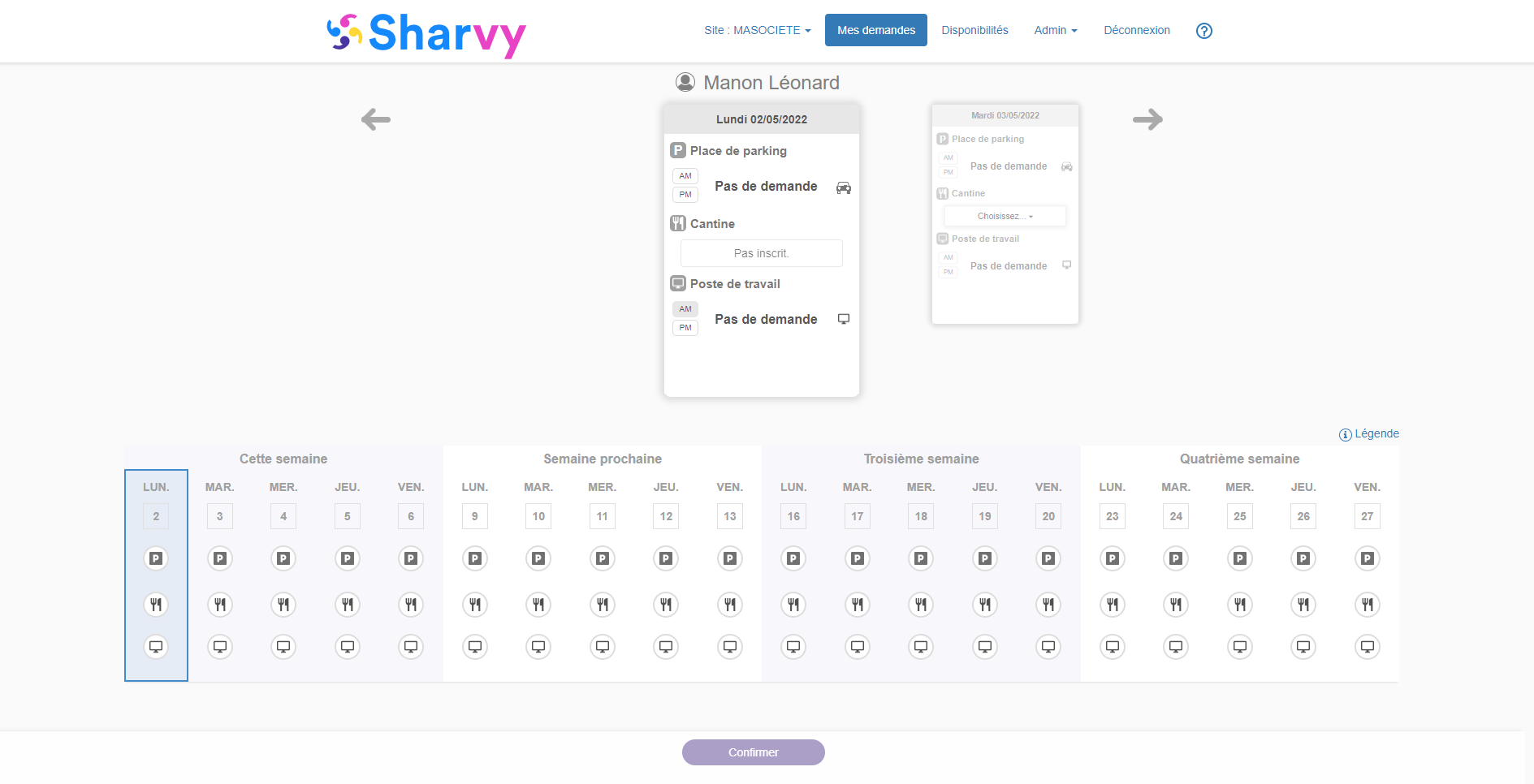Open Monday cantine 'Pas inscrit.' selector
This screenshot has height=784, width=1534.
(x=762, y=253)
